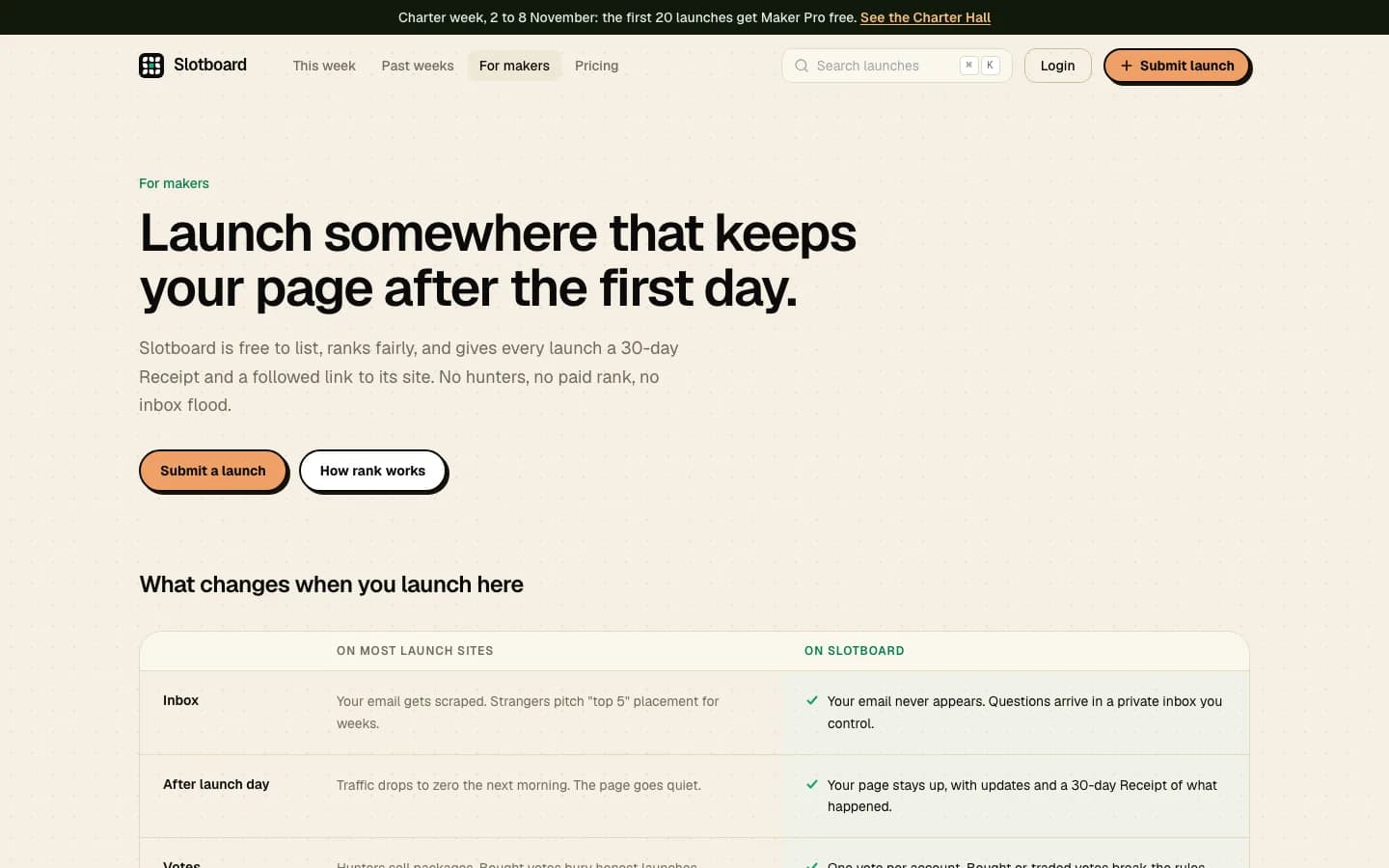Click the ON MOST LAUNCH SITES column header

(x=415, y=651)
